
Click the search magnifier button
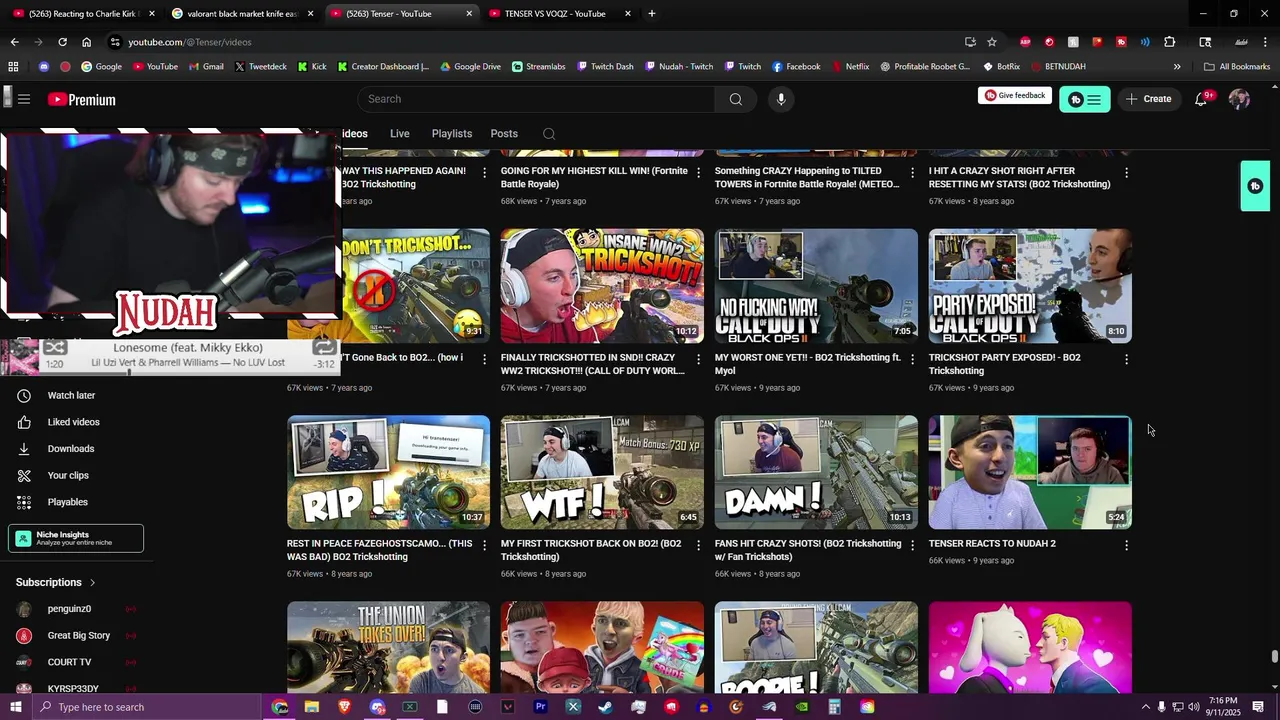click(x=736, y=99)
